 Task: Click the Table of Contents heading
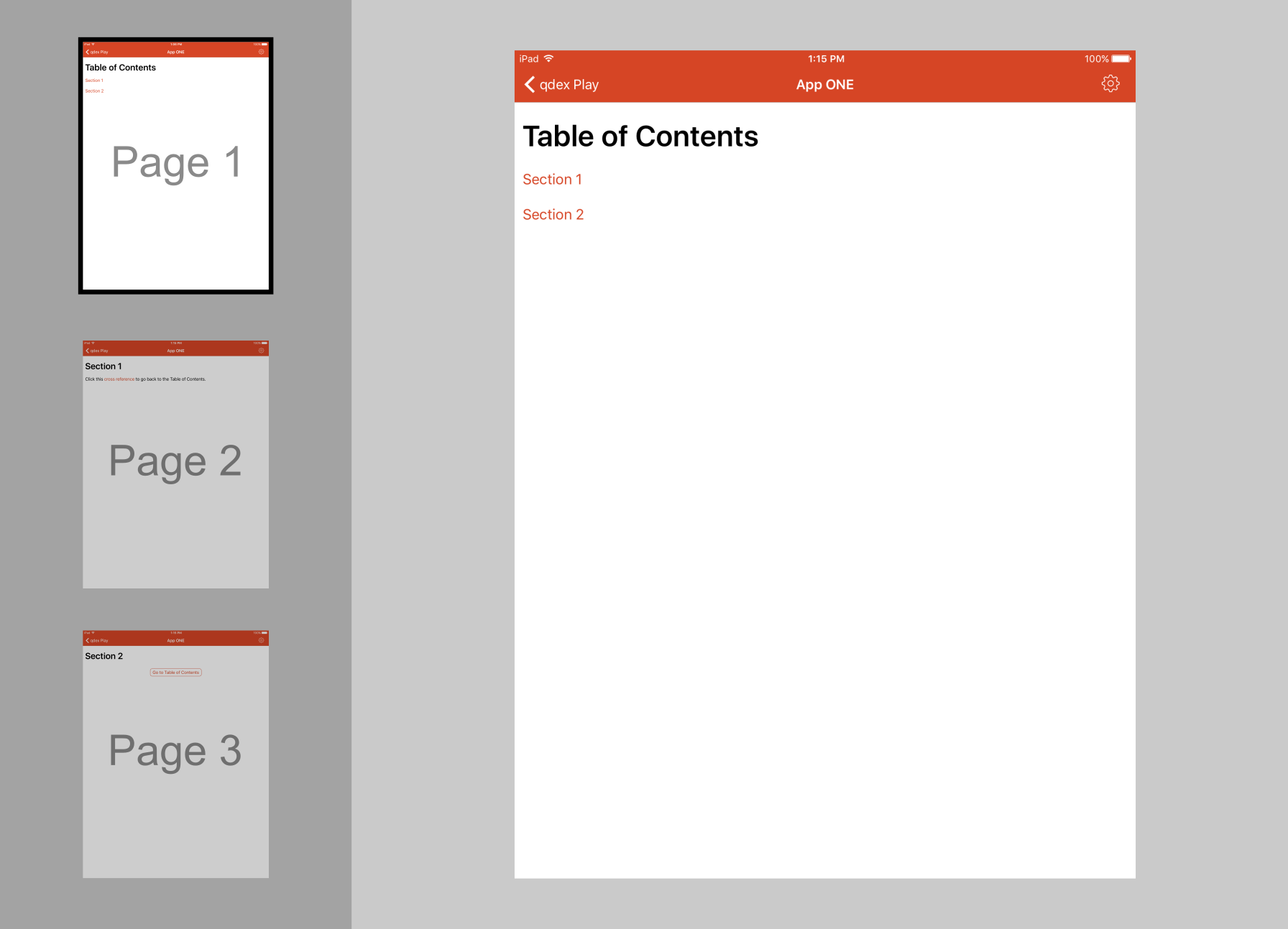click(640, 137)
